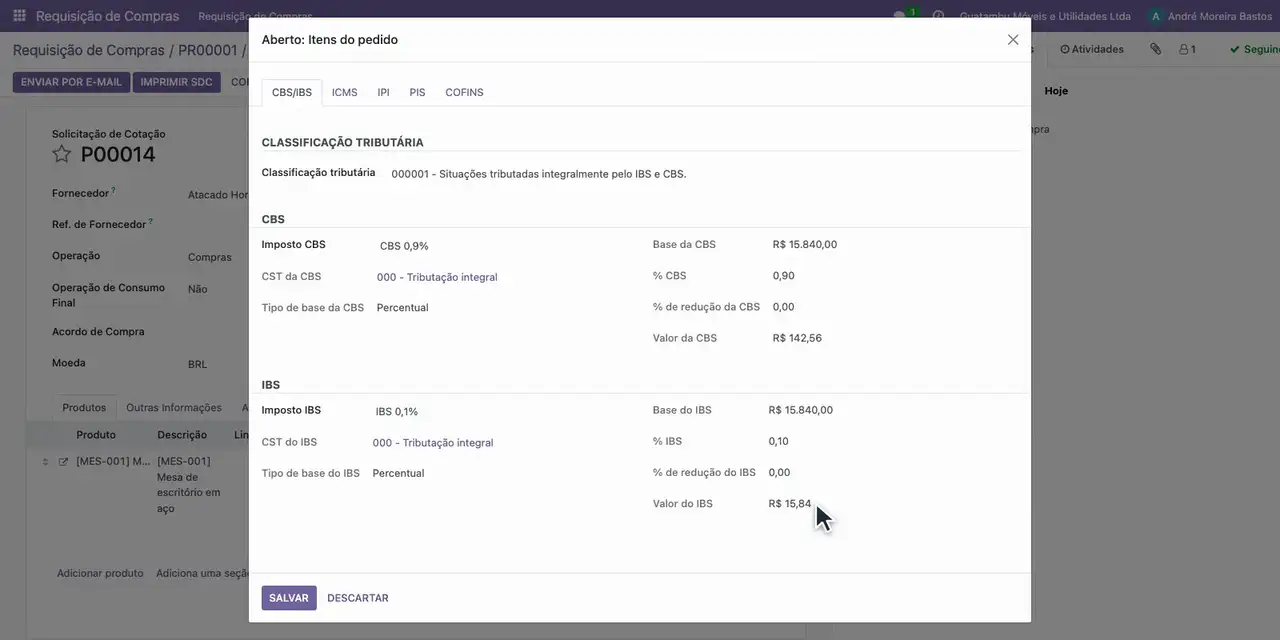Image resolution: width=1280 pixels, height=640 pixels.
Task: Edit the Valor da CBS field
Action: (x=797, y=338)
